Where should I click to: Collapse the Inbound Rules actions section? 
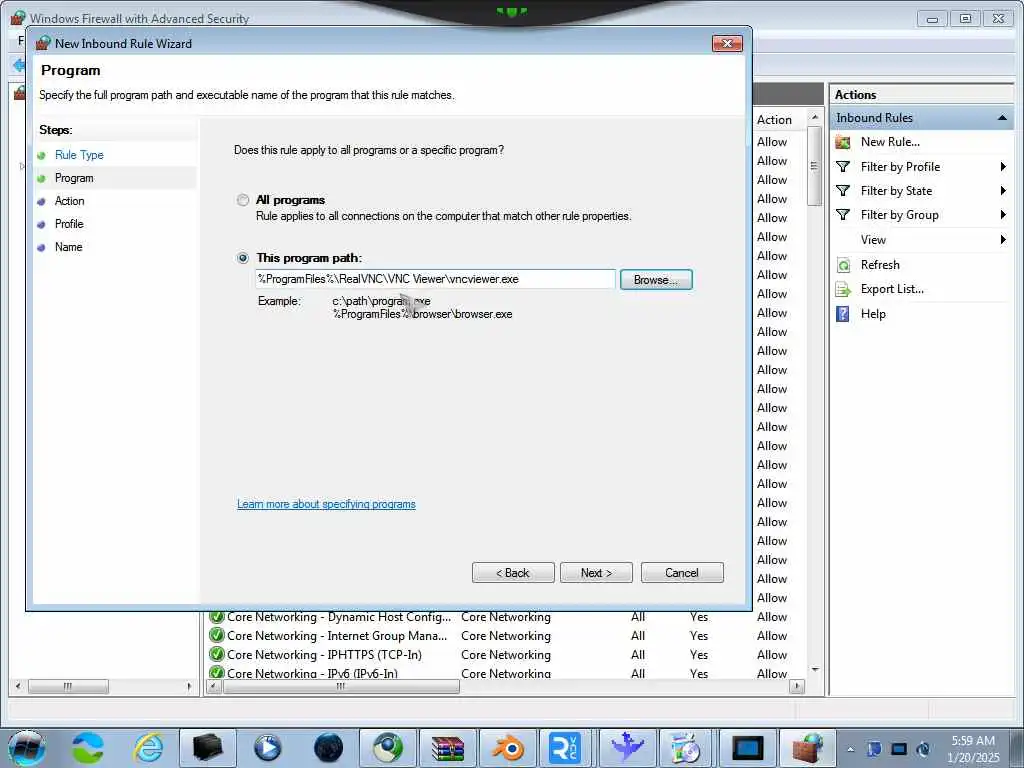[1002, 118]
